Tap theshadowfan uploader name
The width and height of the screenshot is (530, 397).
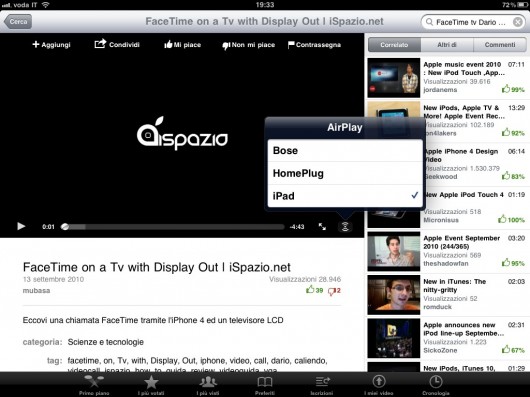coord(446,264)
